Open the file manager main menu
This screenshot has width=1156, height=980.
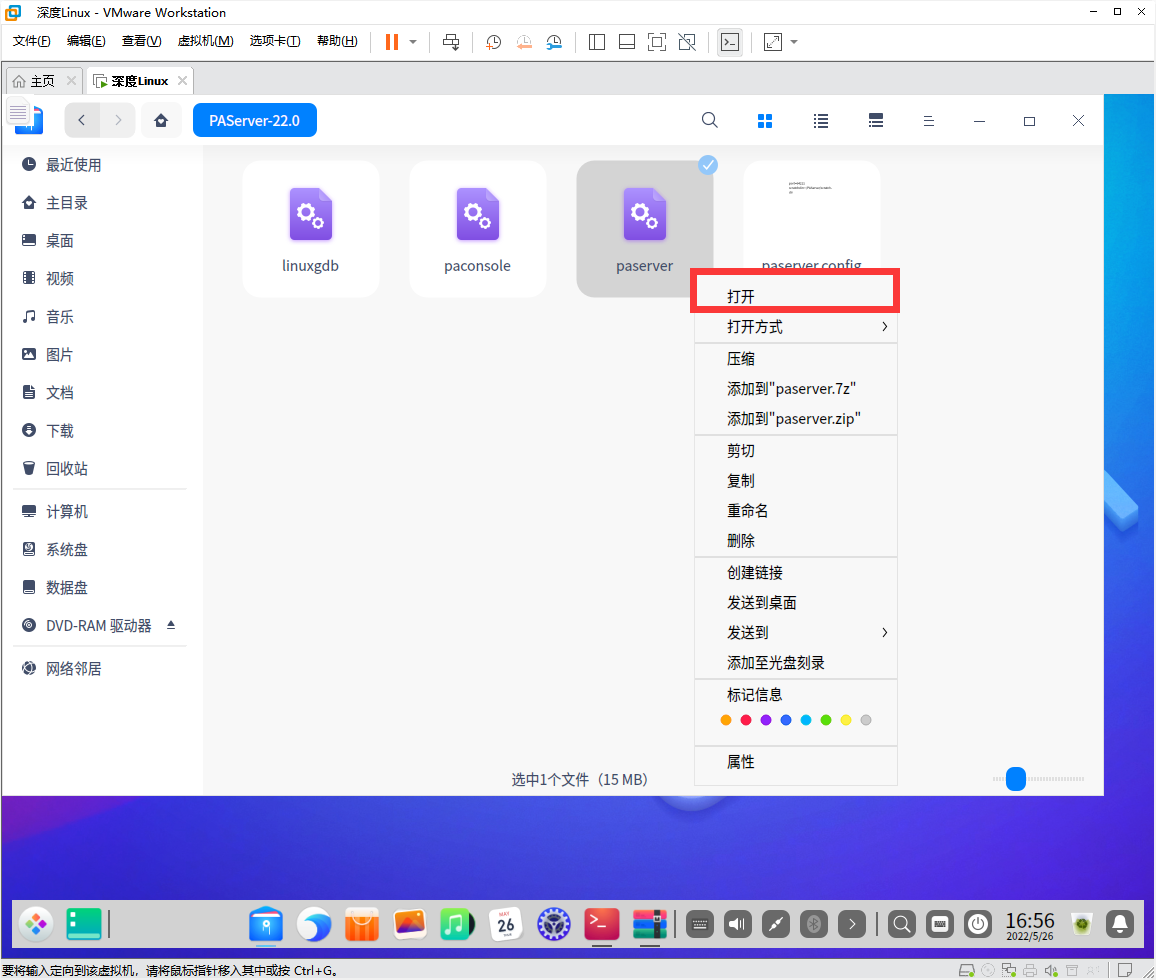click(929, 121)
